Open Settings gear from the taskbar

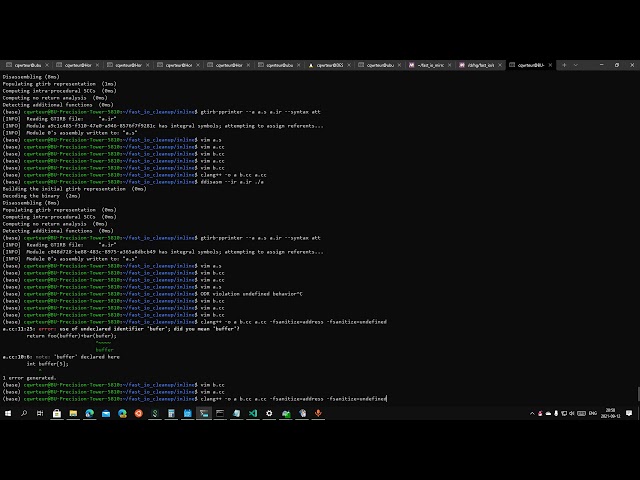pyautogui.click(x=269, y=413)
